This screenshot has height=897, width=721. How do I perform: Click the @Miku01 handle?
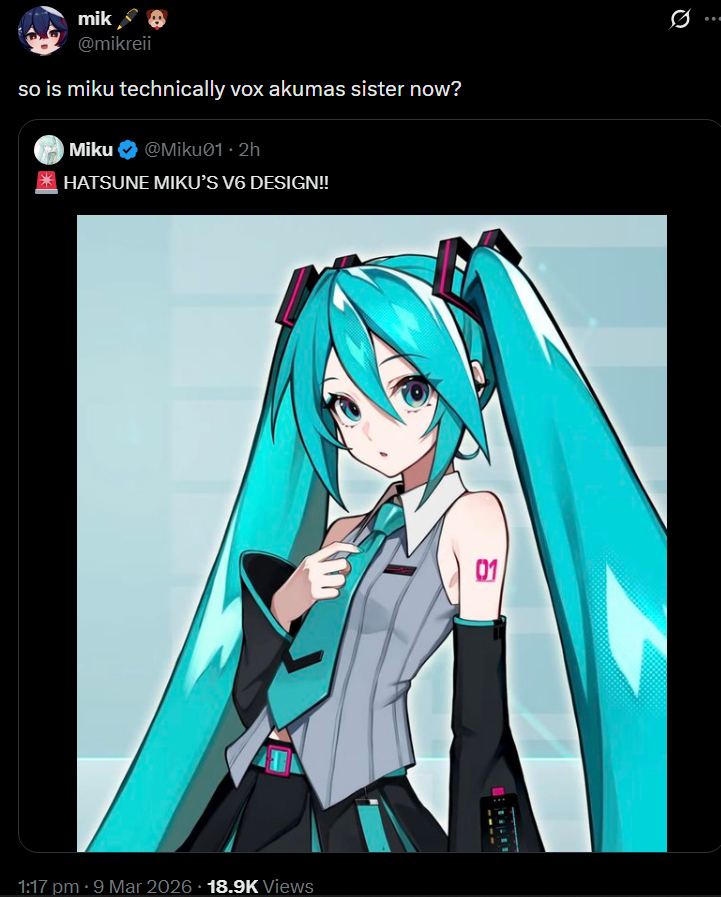183,150
